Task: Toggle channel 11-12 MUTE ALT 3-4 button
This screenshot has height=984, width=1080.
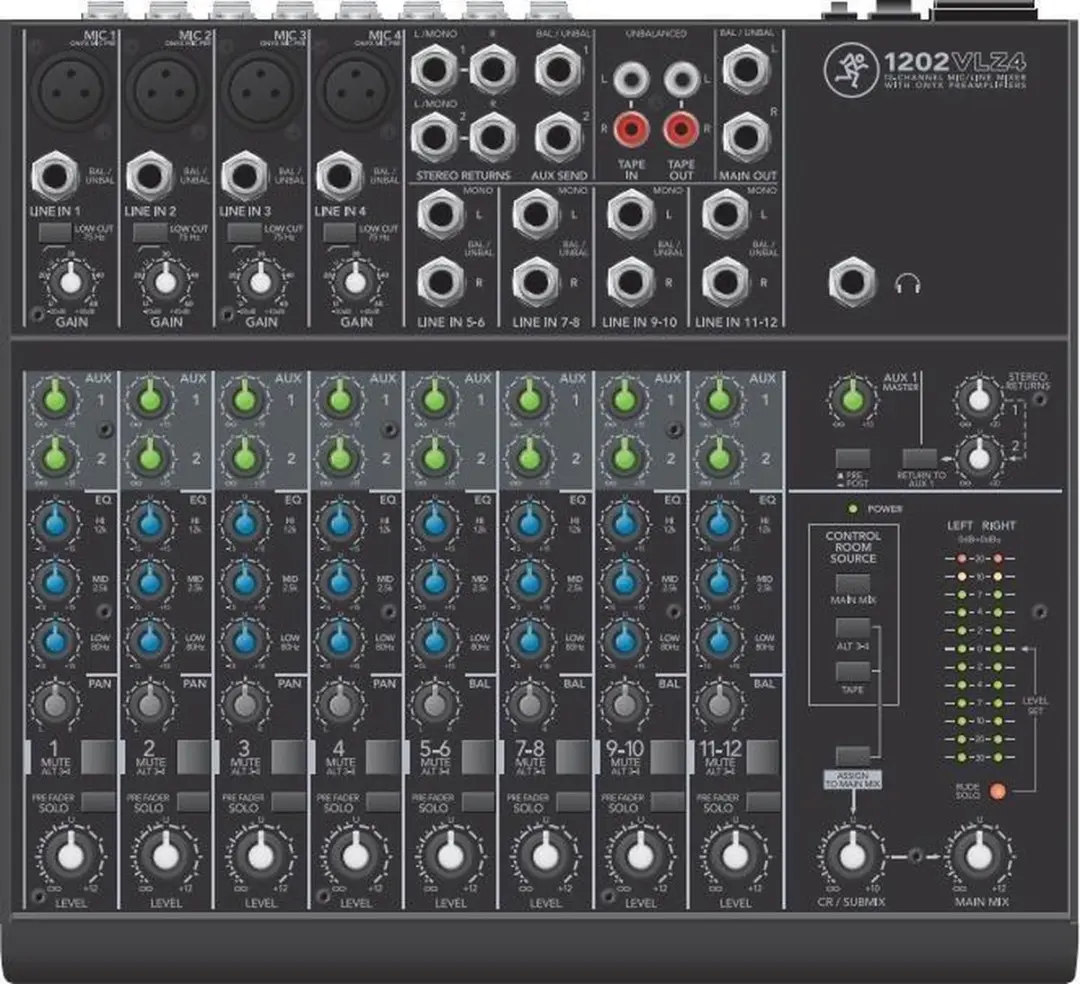Action: 762,757
